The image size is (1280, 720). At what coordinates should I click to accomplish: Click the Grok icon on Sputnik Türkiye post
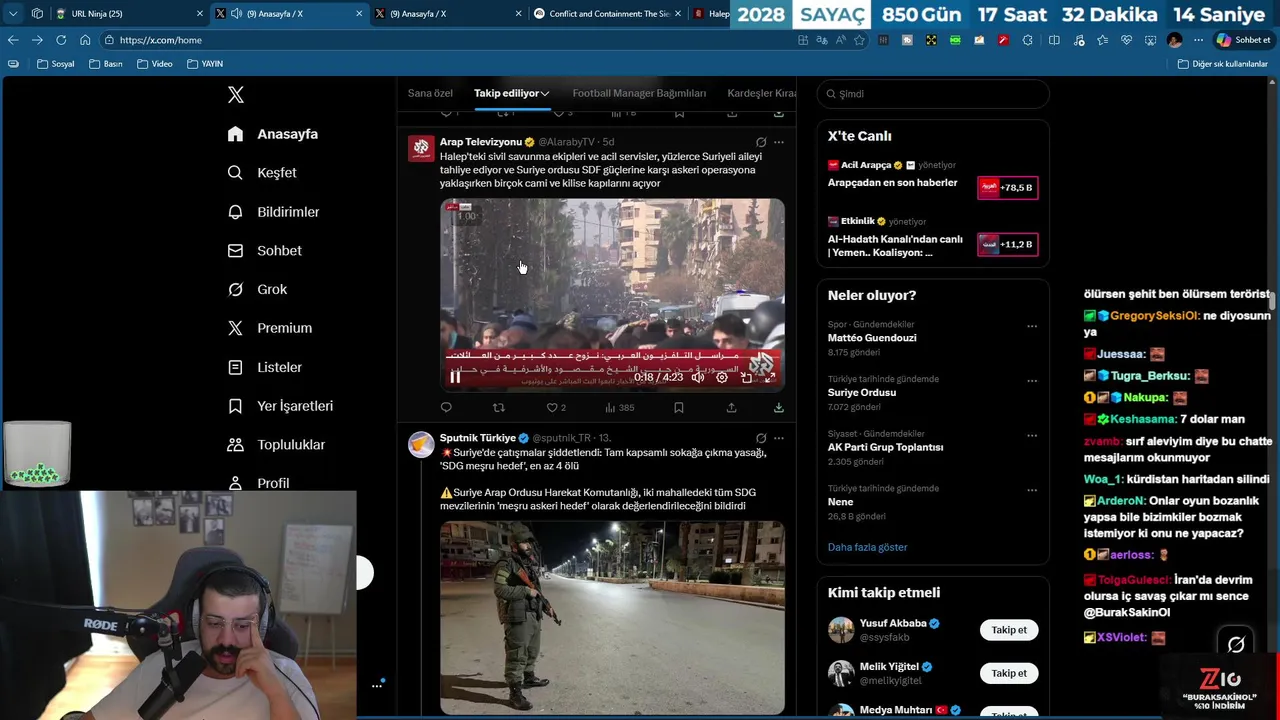761,438
